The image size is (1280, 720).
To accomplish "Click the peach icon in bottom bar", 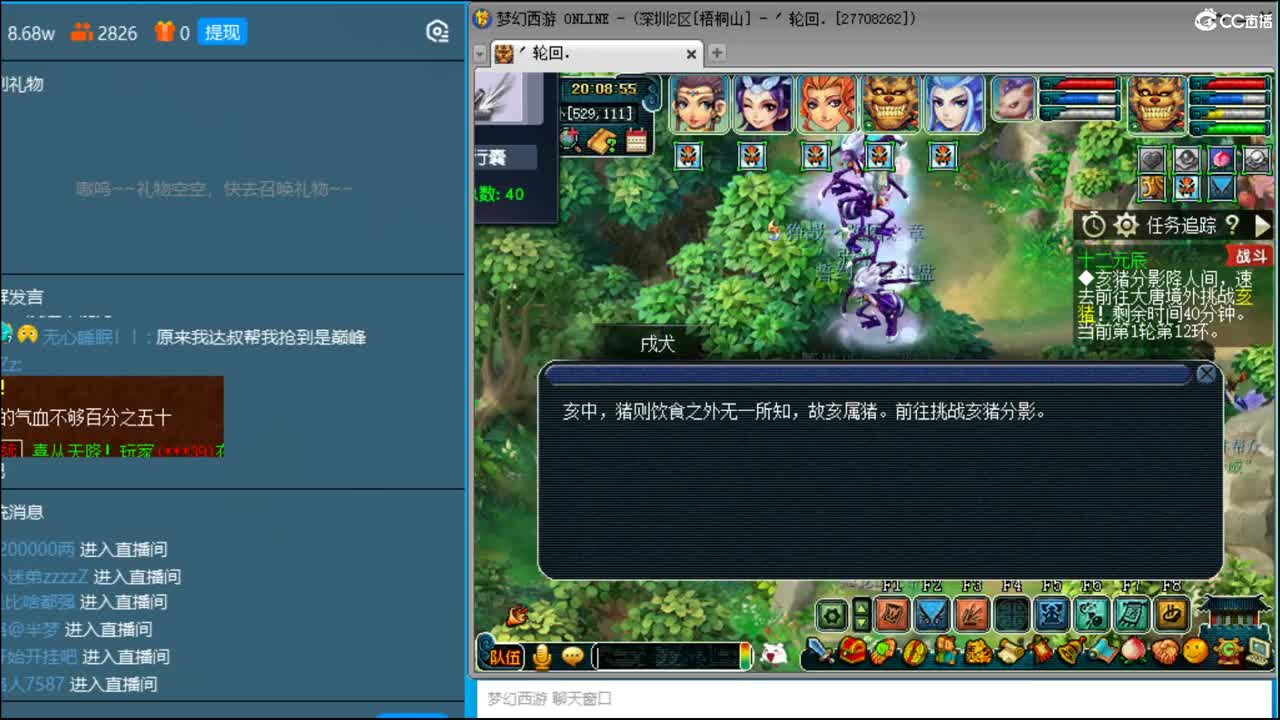I will (x=1132, y=652).
